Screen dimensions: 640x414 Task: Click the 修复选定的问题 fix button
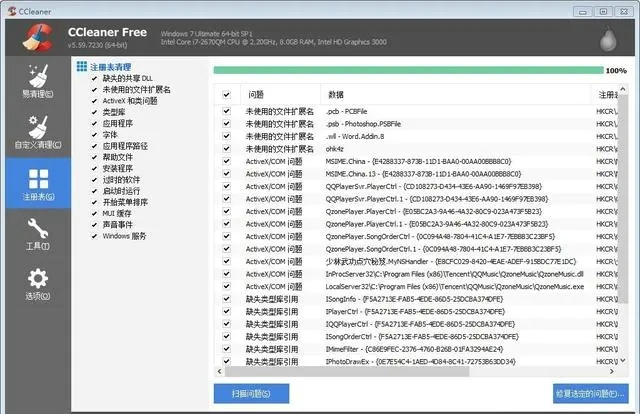coord(591,394)
